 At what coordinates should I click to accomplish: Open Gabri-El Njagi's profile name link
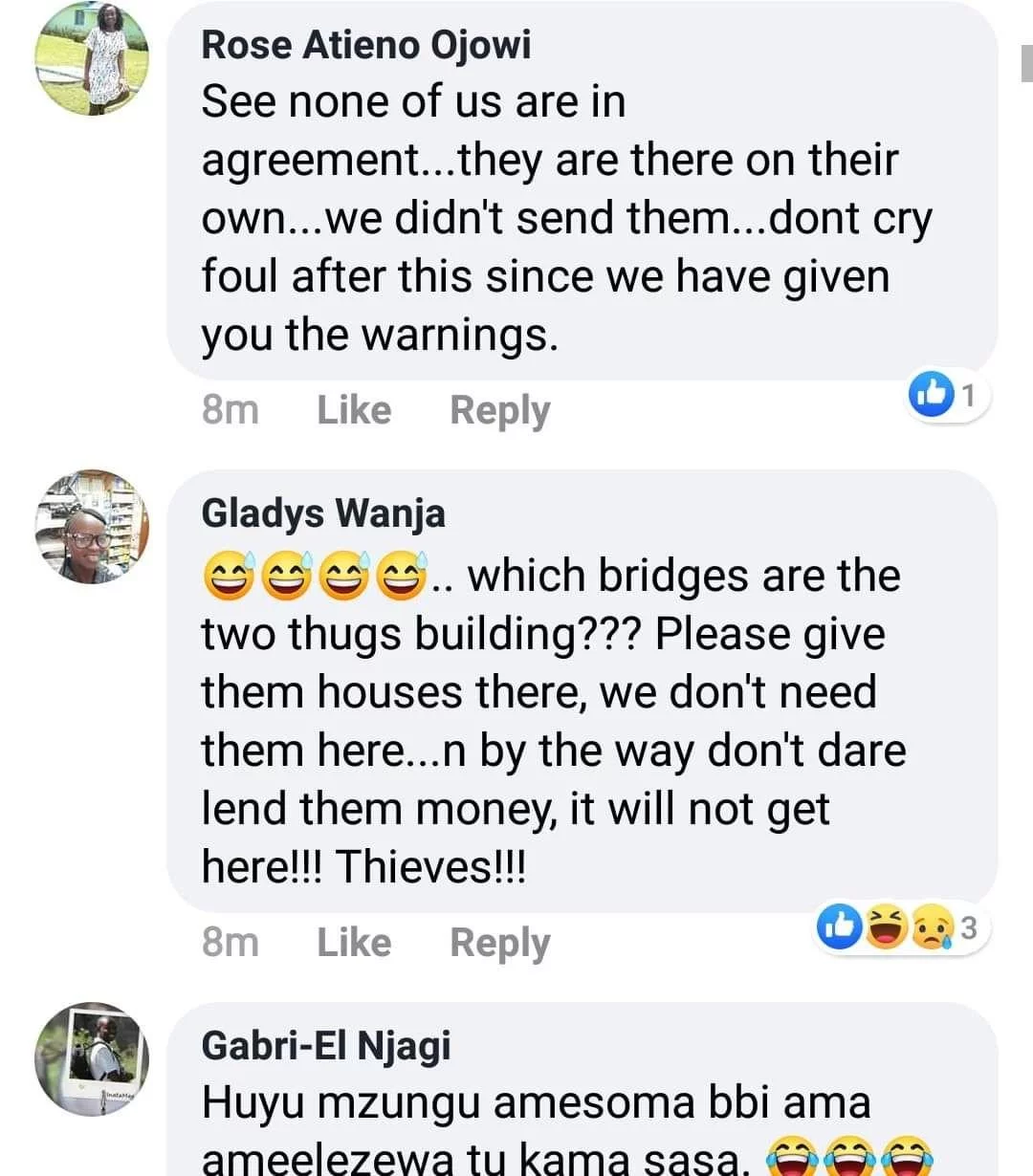point(325,1046)
